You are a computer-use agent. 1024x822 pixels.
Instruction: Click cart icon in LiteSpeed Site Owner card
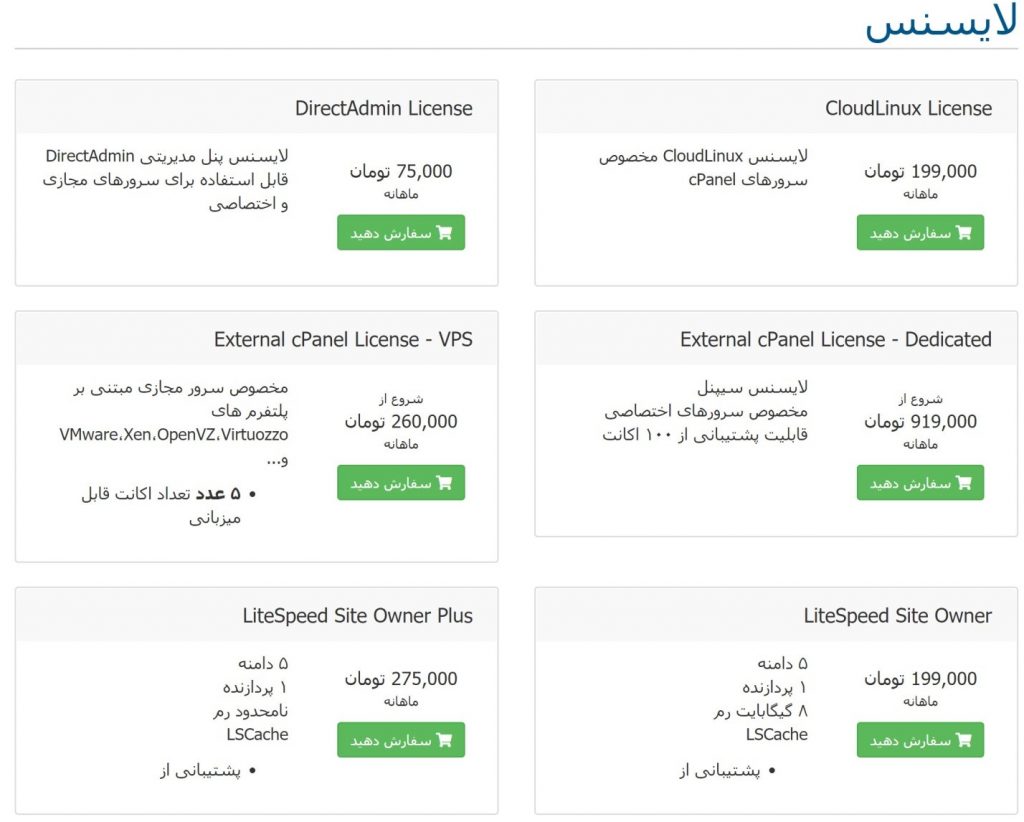coord(964,740)
